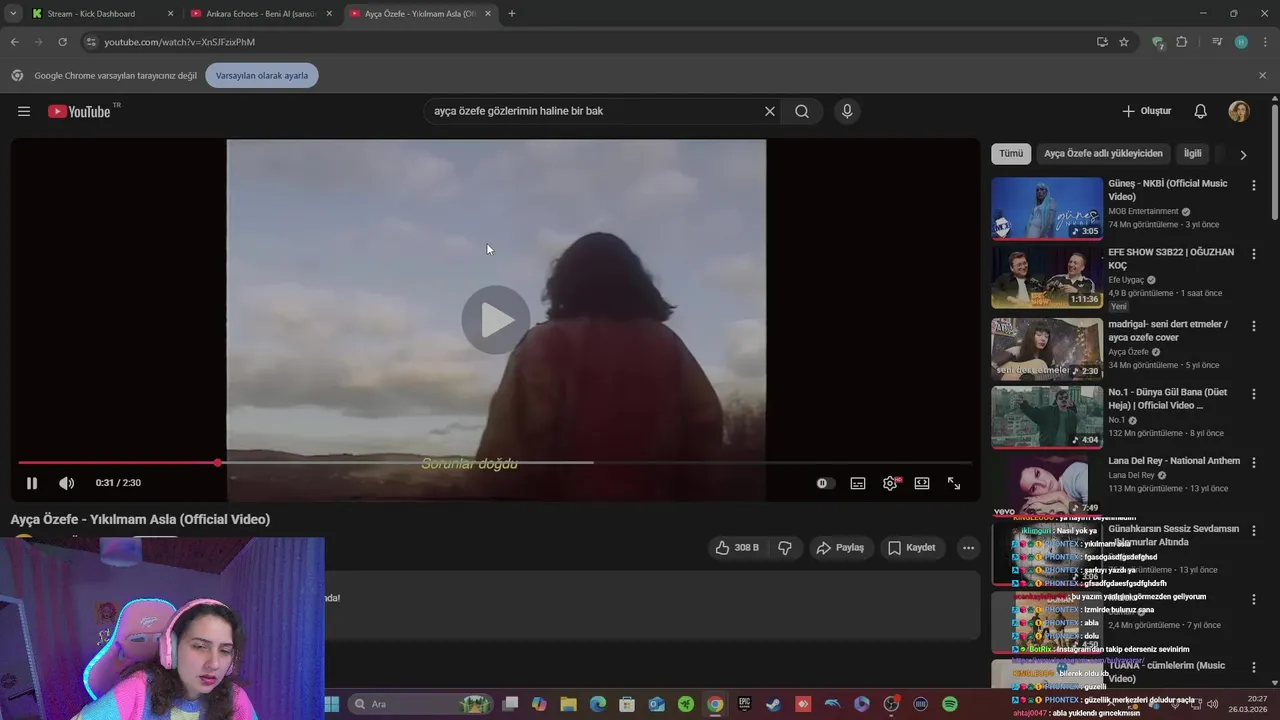Open options menu for EFE SHOW video

(1253, 254)
